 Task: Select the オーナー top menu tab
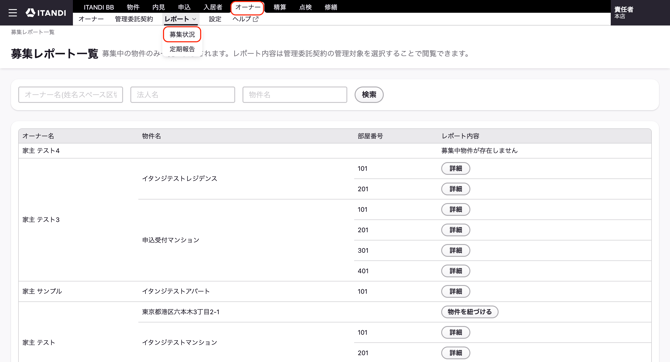tap(247, 7)
